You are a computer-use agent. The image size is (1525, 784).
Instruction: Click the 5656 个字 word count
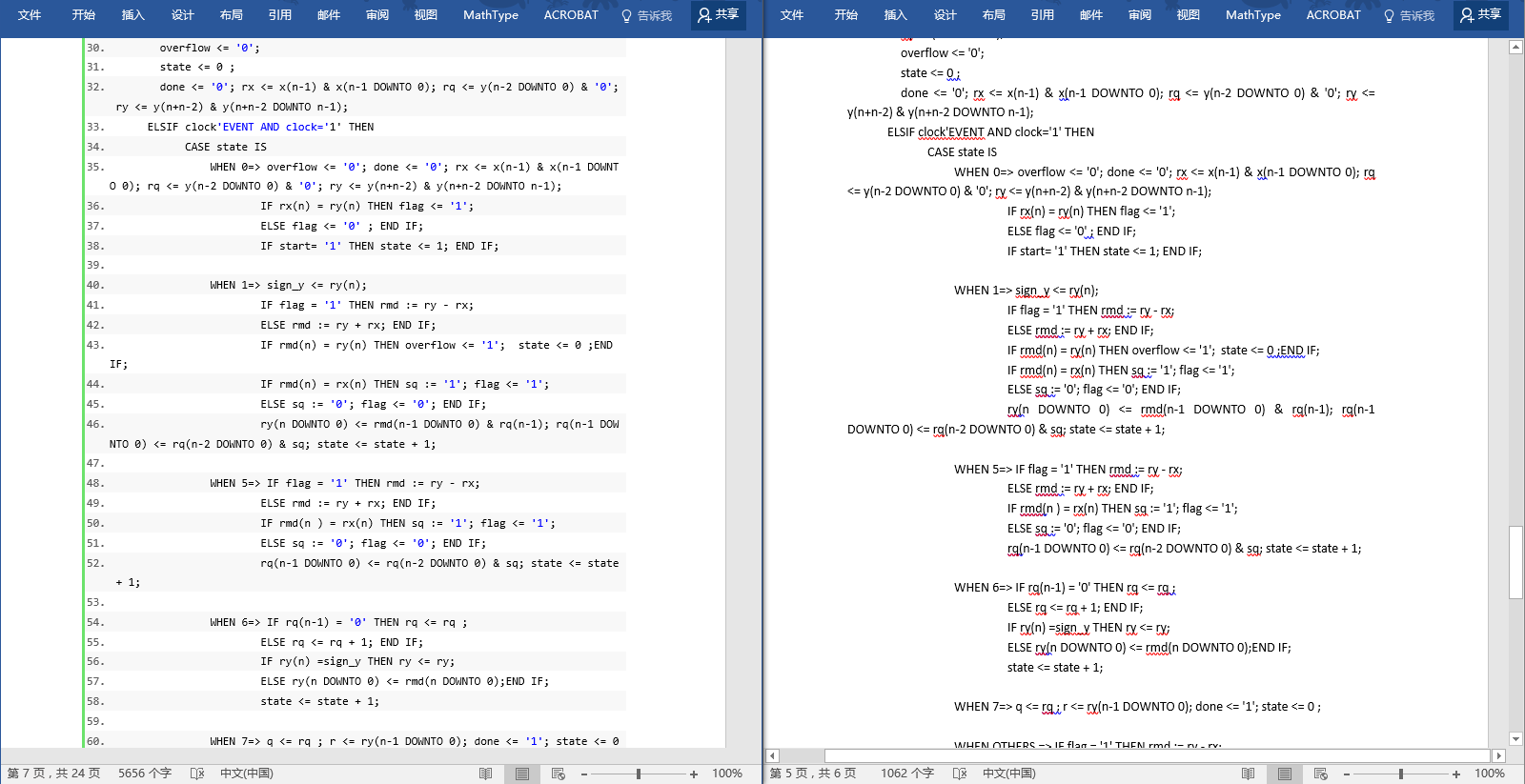(x=145, y=774)
